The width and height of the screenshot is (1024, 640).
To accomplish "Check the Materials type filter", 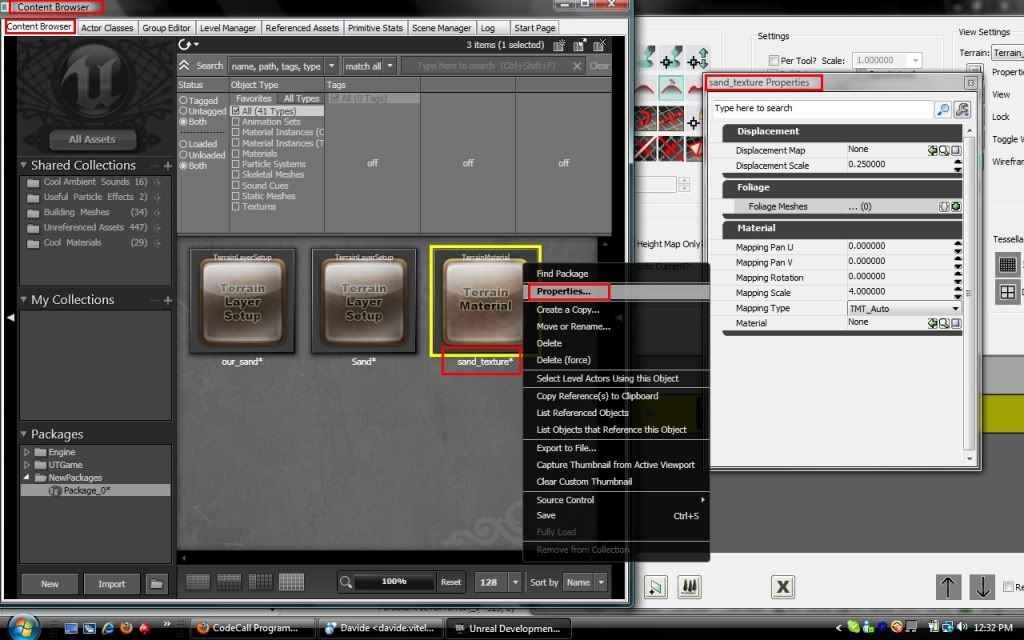I will 236,153.
